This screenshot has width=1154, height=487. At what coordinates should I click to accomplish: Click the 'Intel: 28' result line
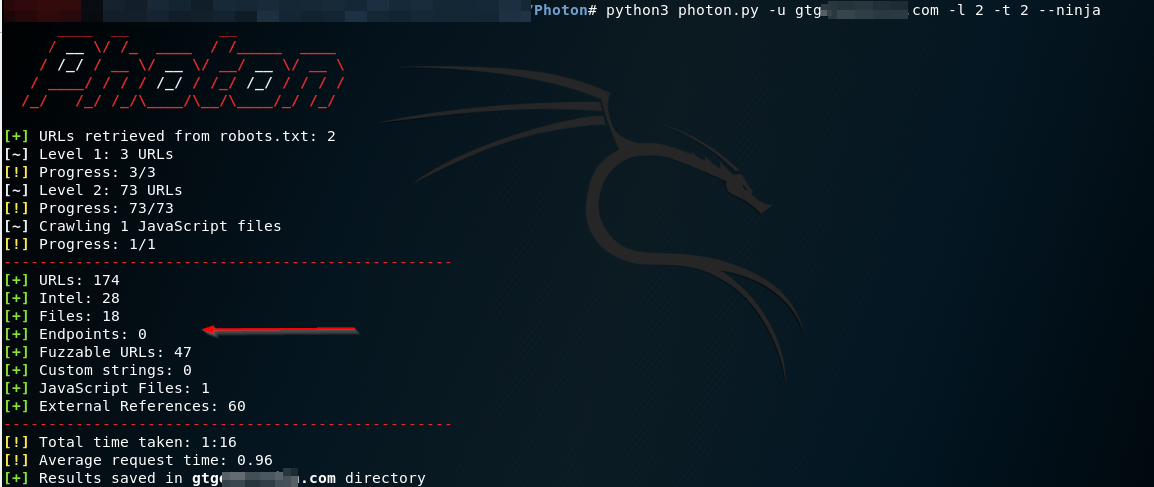pyautogui.click(x=79, y=298)
